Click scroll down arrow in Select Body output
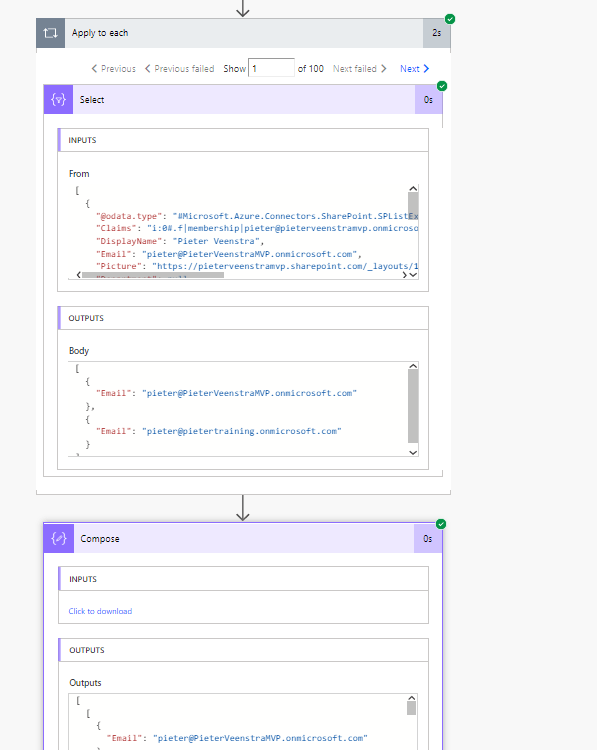Image resolution: width=597 pixels, height=750 pixels. pyautogui.click(x=413, y=452)
